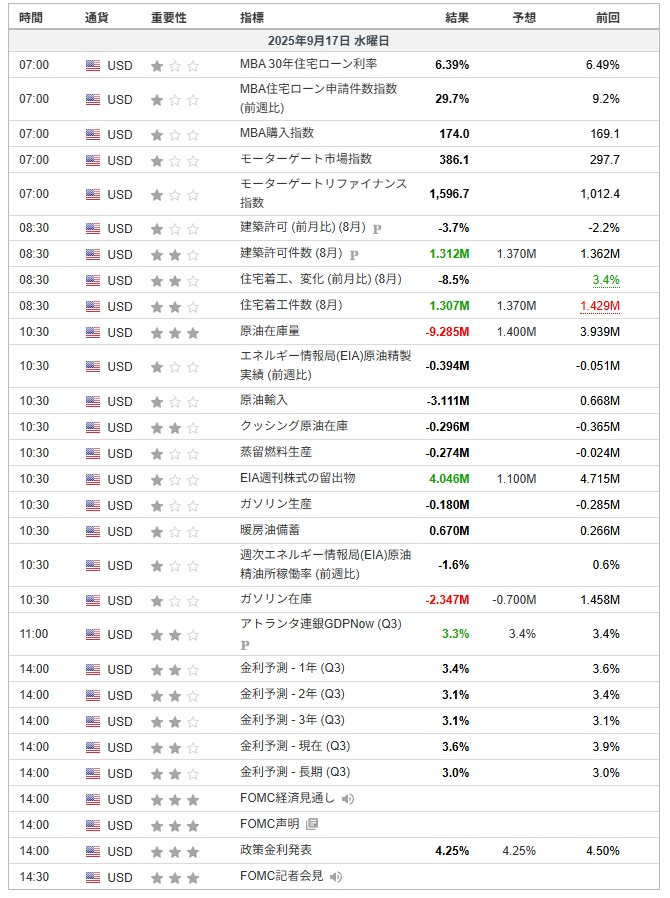Click the US flag in the 原油在庫量 row
The height and width of the screenshot is (898, 670).
[x=93, y=332]
